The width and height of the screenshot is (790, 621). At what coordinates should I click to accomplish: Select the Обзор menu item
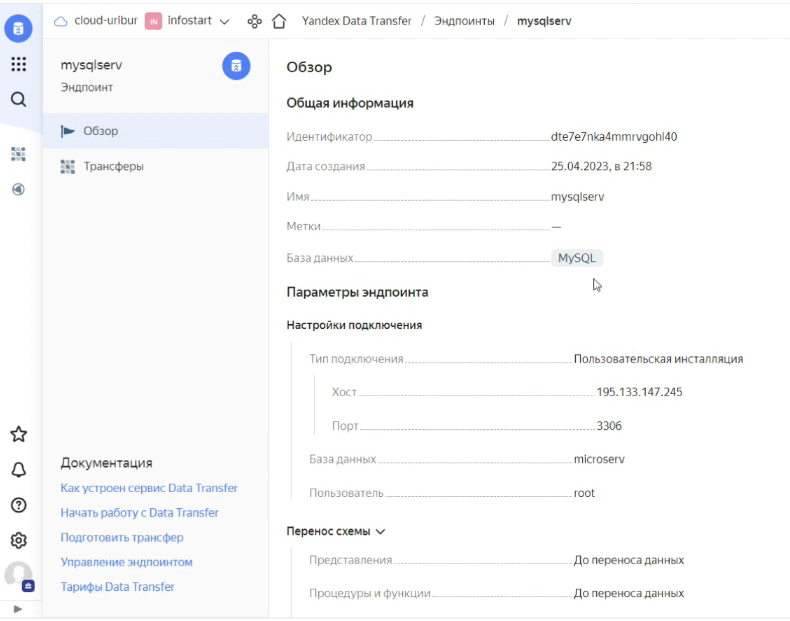[x=156, y=131]
